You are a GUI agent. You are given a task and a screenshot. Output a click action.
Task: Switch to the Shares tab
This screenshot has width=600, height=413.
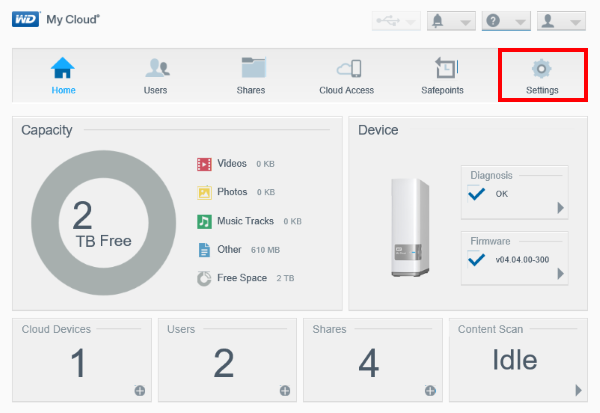251,75
